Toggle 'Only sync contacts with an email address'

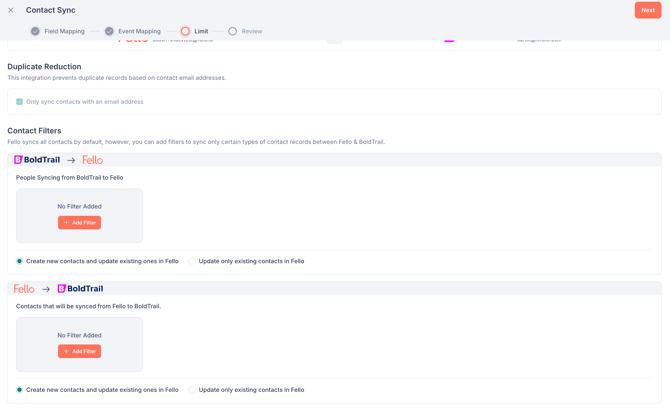19,102
